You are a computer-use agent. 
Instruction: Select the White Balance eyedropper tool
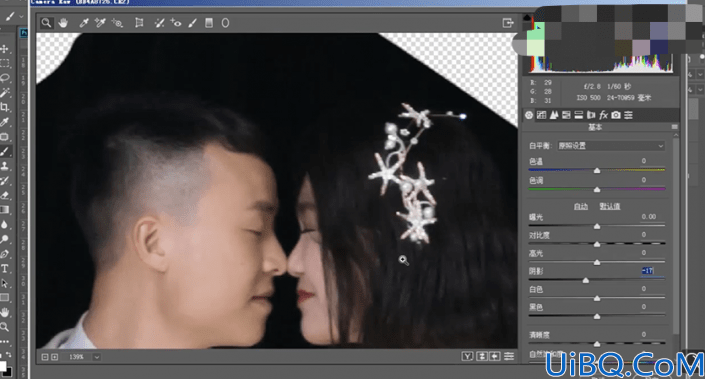coord(84,22)
